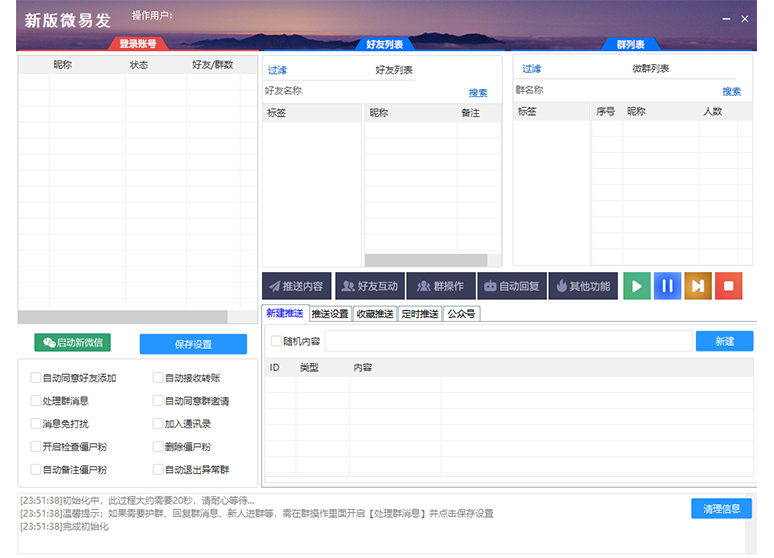Open the 群操作 panel
Image resolution: width=774 pixels, height=558 pixels.
441,286
